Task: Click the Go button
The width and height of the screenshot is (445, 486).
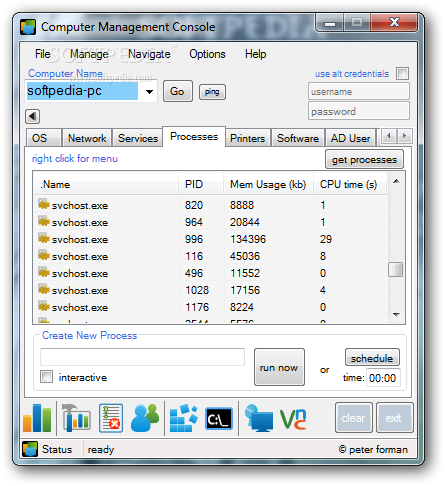Action: (x=177, y=91)
